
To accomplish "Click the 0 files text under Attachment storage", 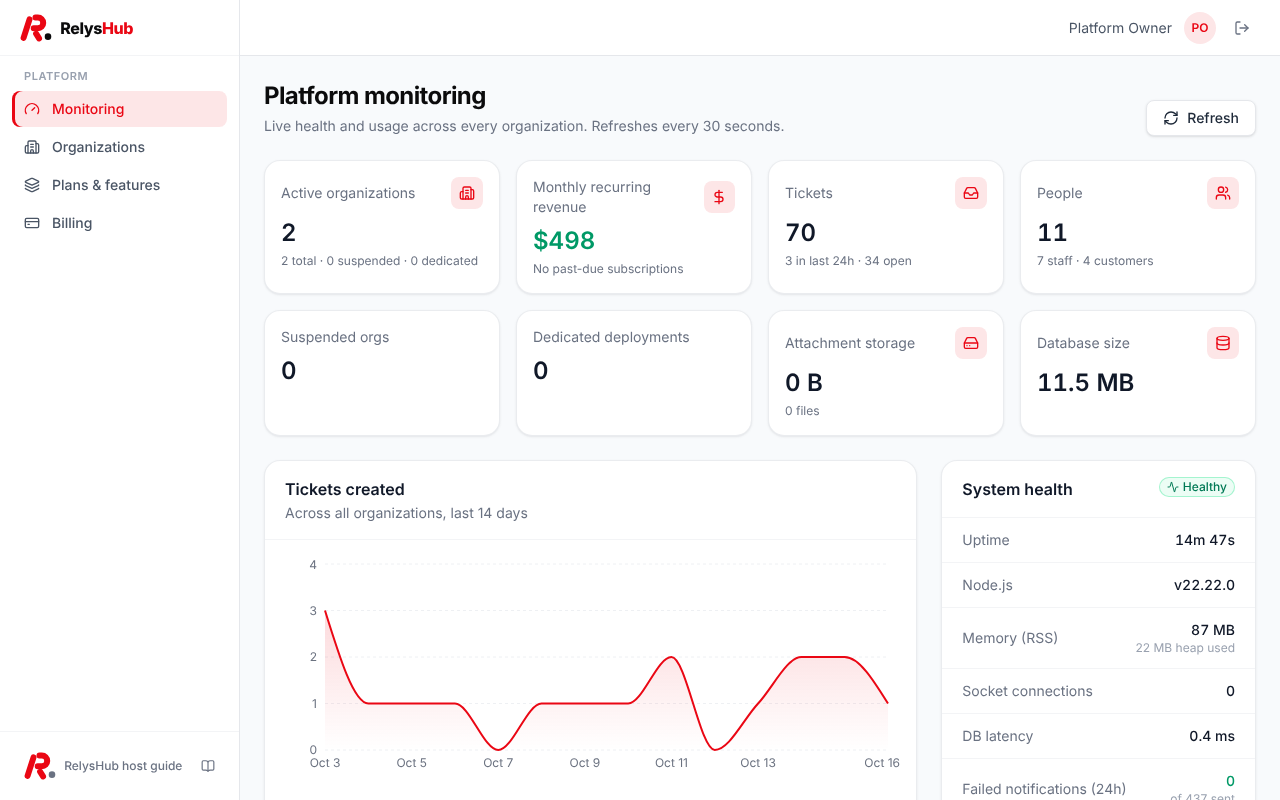I will point(802,411).
